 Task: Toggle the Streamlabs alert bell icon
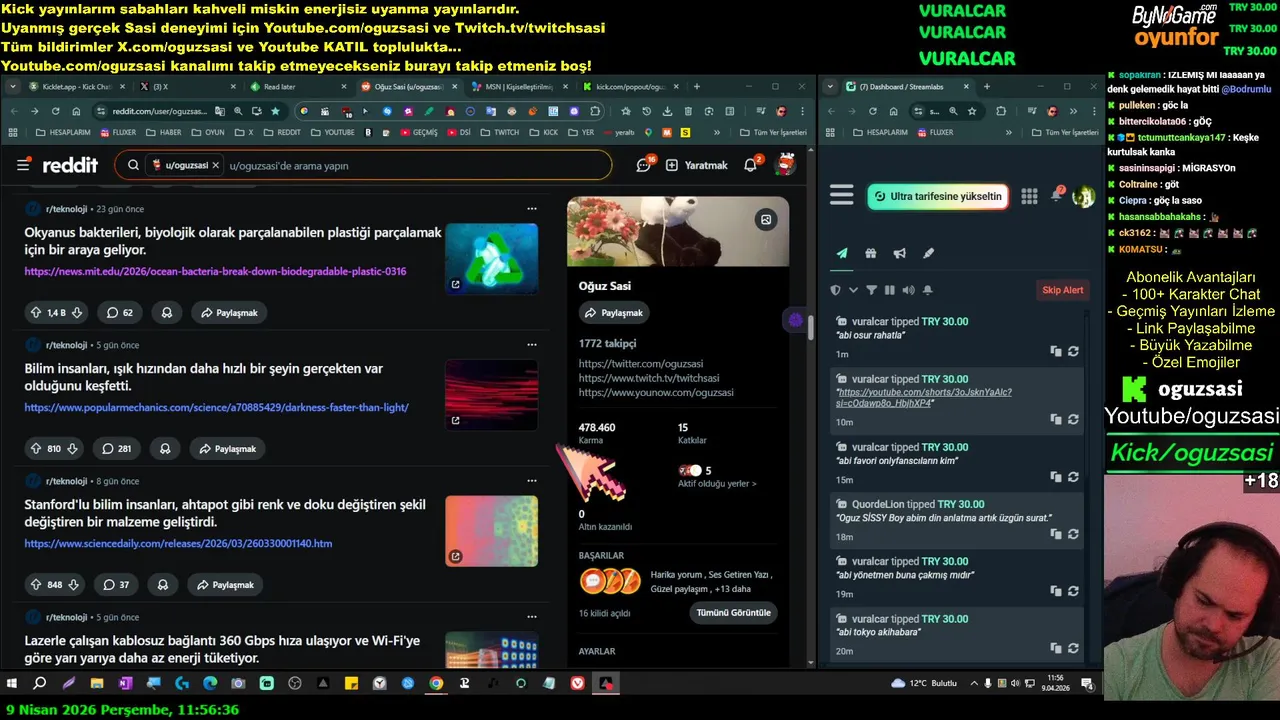(x=928, y=290)
